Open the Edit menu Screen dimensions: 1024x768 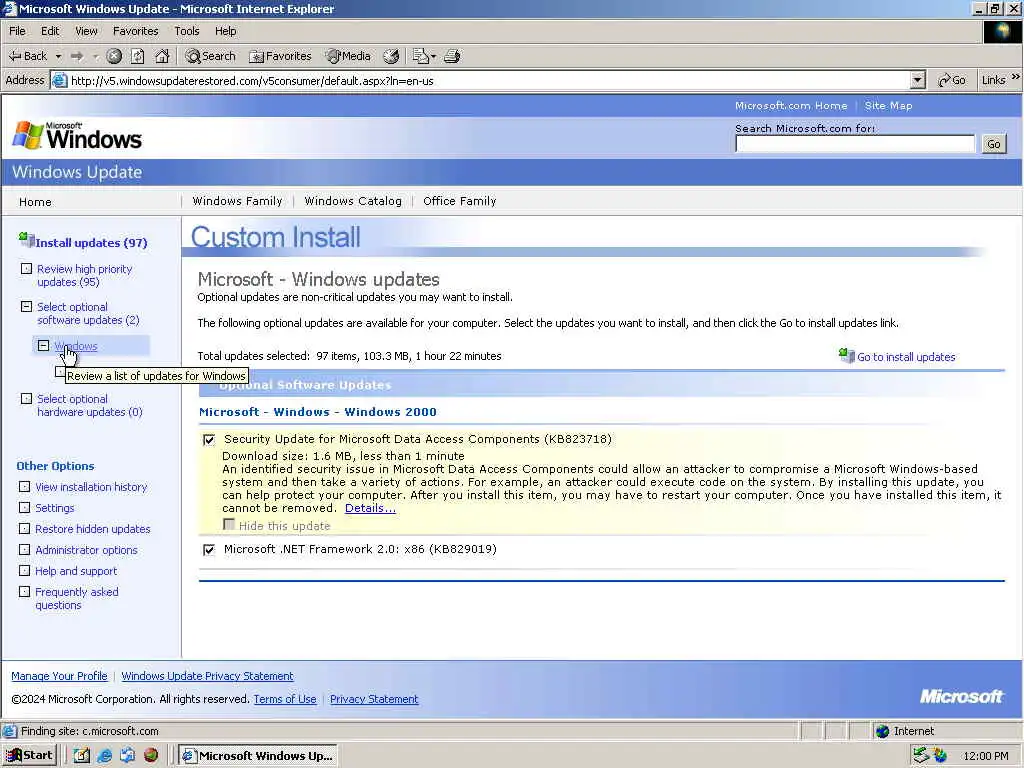(x=50, y=31)
